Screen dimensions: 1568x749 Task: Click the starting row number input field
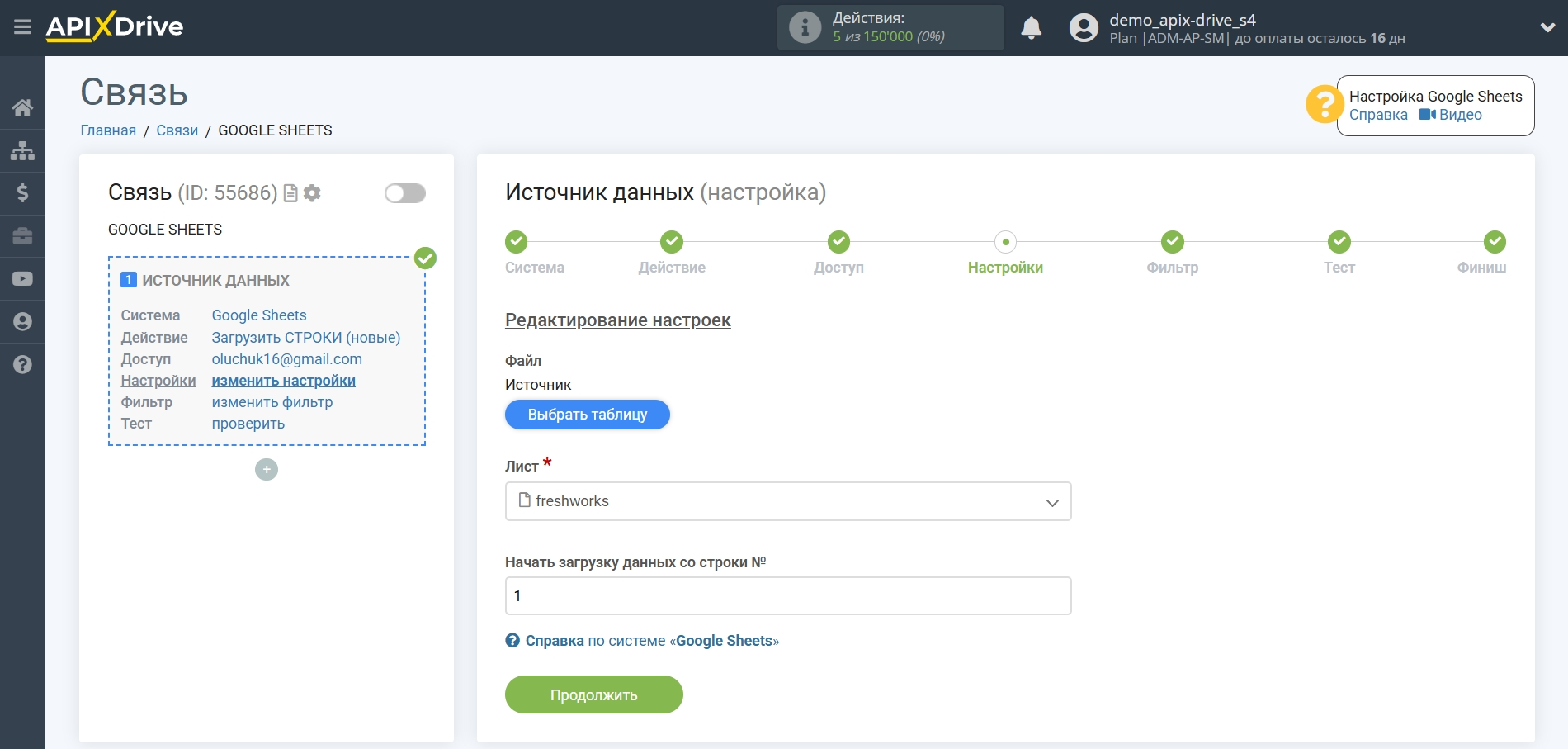pyautogui.click(x=787, y=596)
